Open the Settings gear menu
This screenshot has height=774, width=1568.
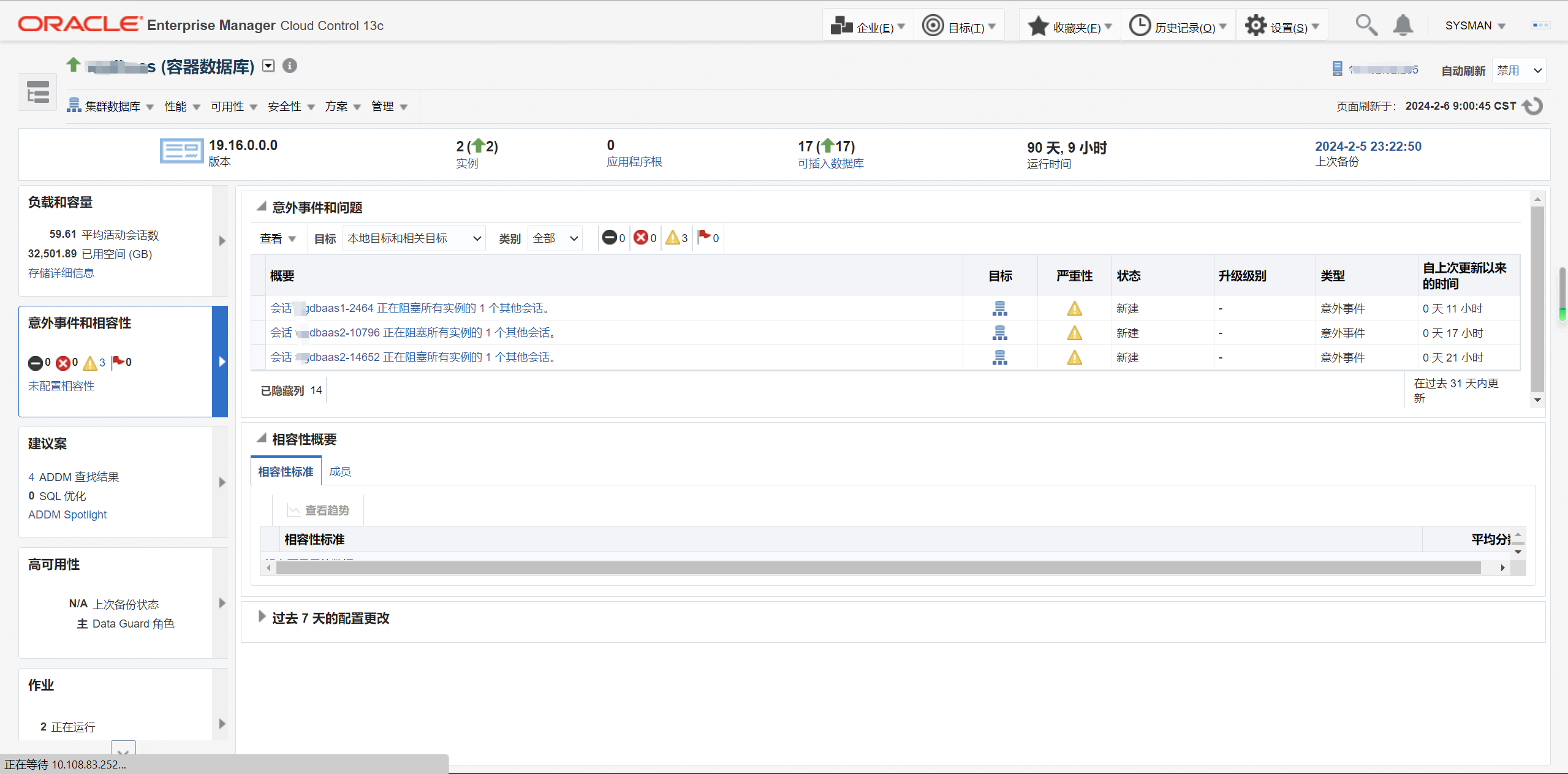tap(1282, 26)
